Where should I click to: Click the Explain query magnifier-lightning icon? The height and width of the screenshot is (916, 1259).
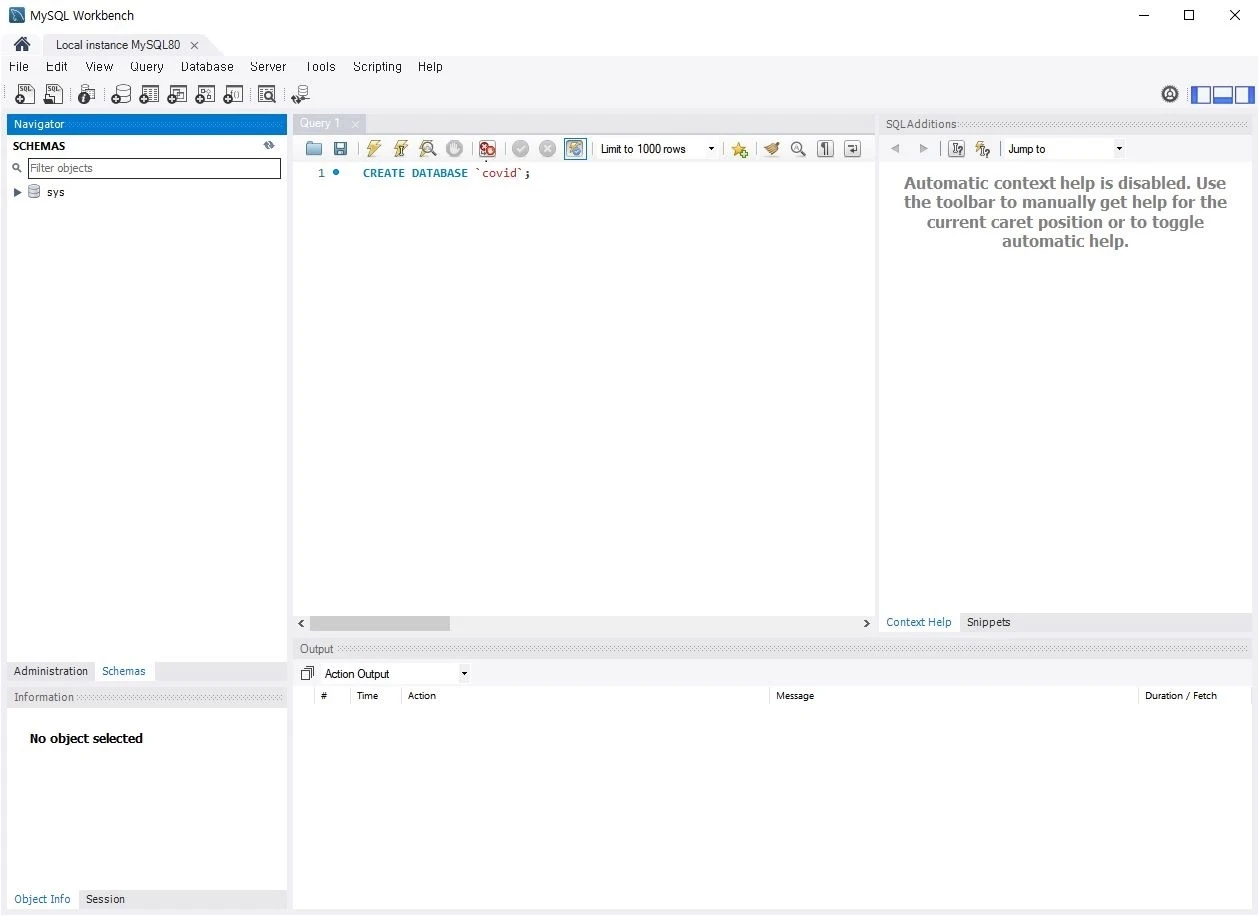pos(428,149)
